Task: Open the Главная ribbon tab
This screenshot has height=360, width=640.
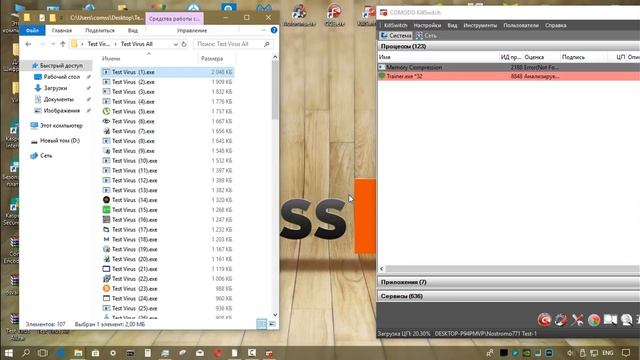Action: point(62,31)
